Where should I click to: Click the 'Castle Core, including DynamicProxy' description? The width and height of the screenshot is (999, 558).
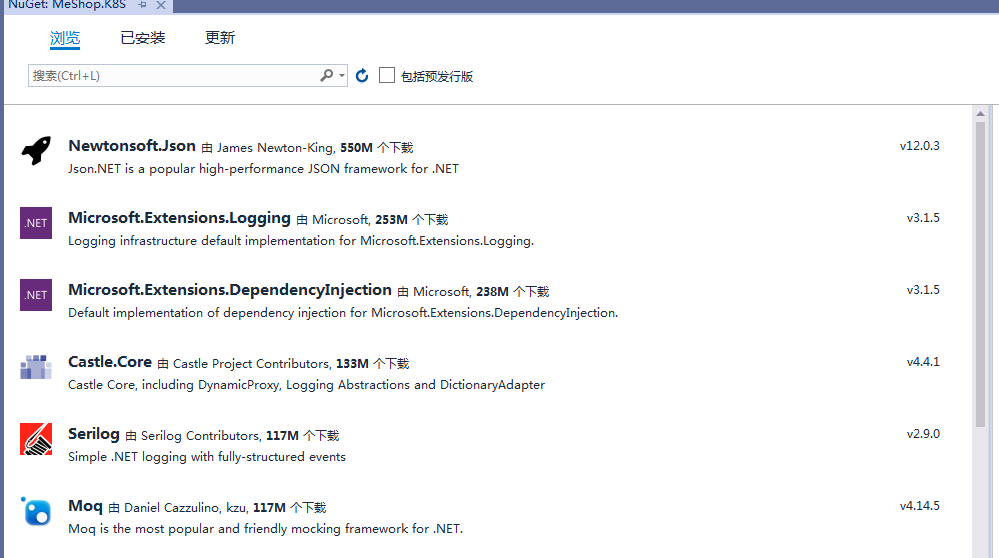306,385
